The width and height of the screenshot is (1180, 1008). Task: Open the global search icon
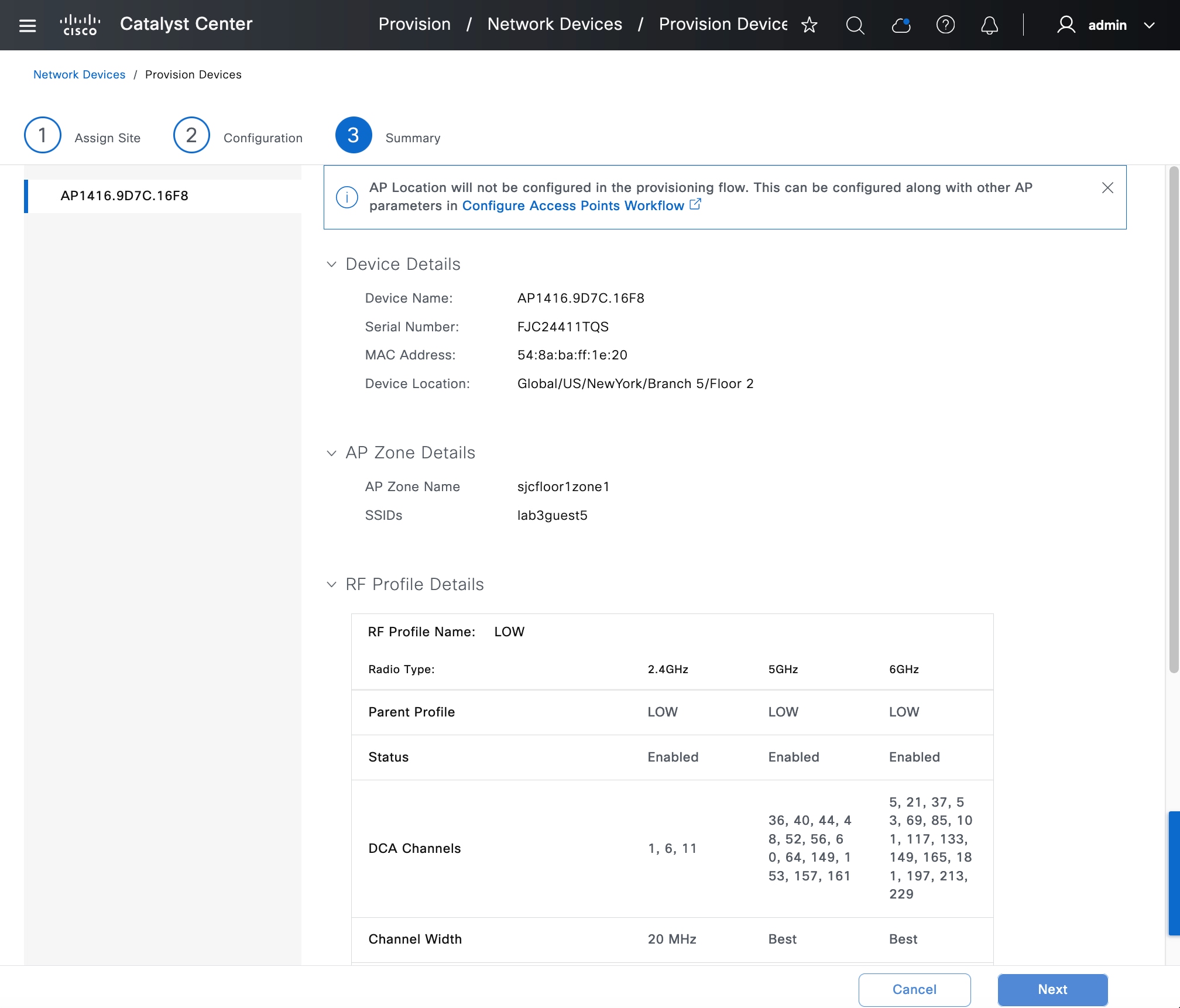(855, 25)
